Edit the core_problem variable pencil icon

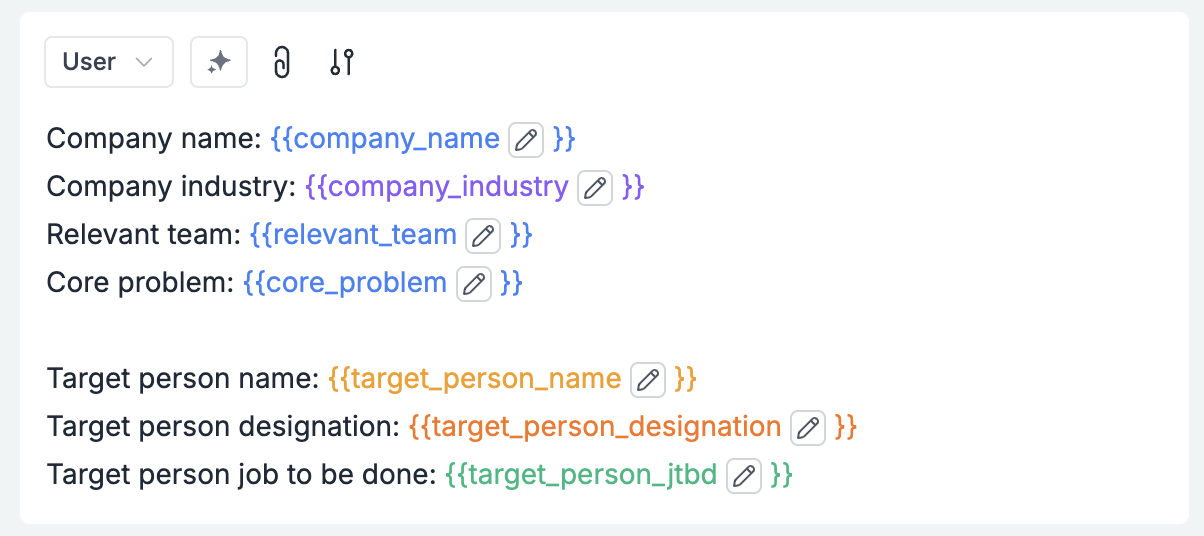(x=474, y=283)
